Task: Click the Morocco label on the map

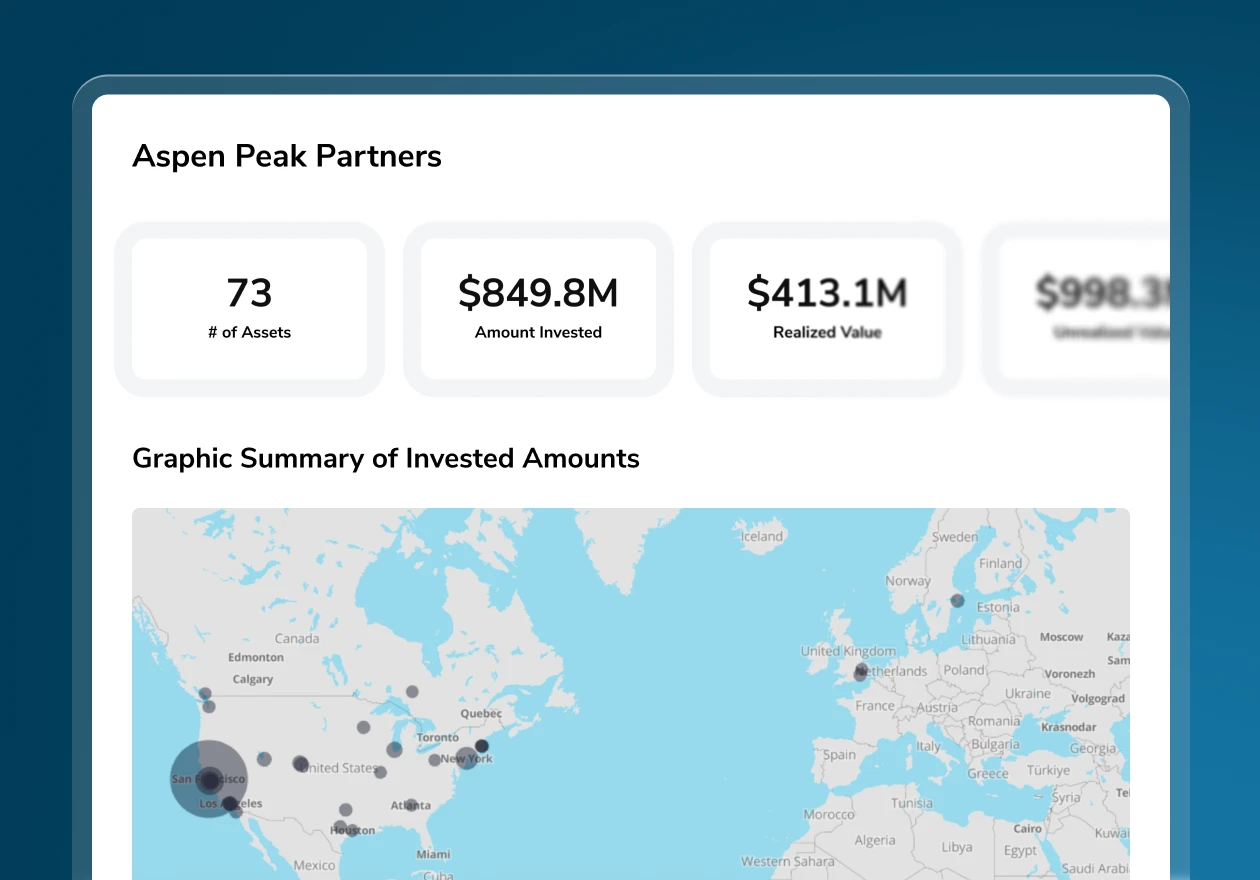Action: 829,814
